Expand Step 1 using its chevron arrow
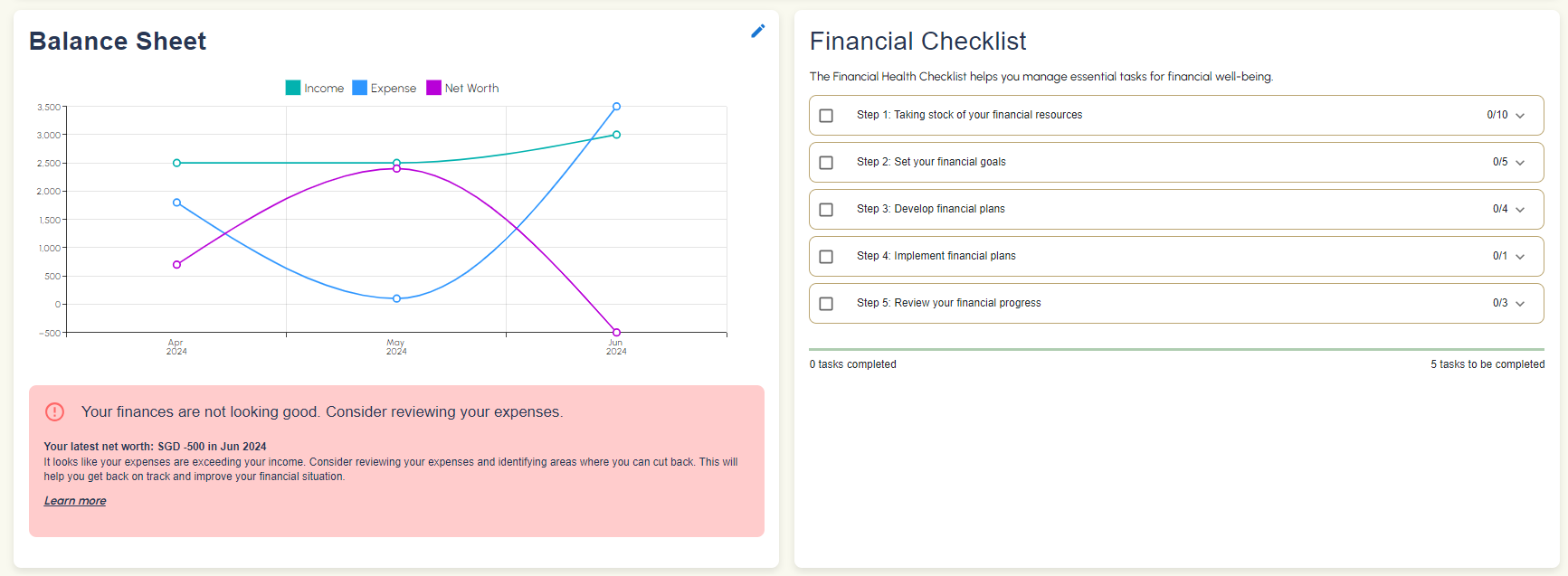 (1520, 116)
